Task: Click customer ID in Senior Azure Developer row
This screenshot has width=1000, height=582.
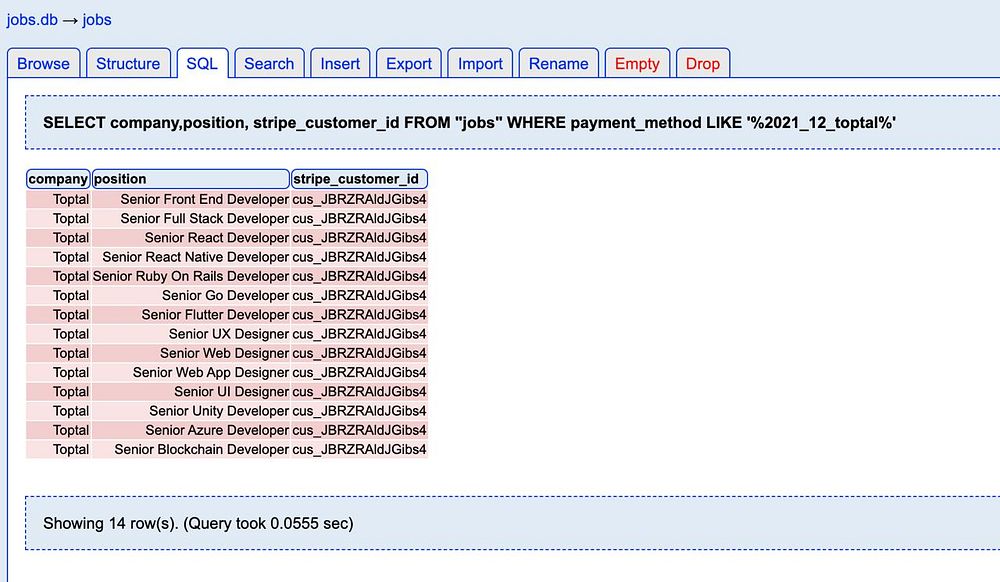Action: [x=359, y=430]
